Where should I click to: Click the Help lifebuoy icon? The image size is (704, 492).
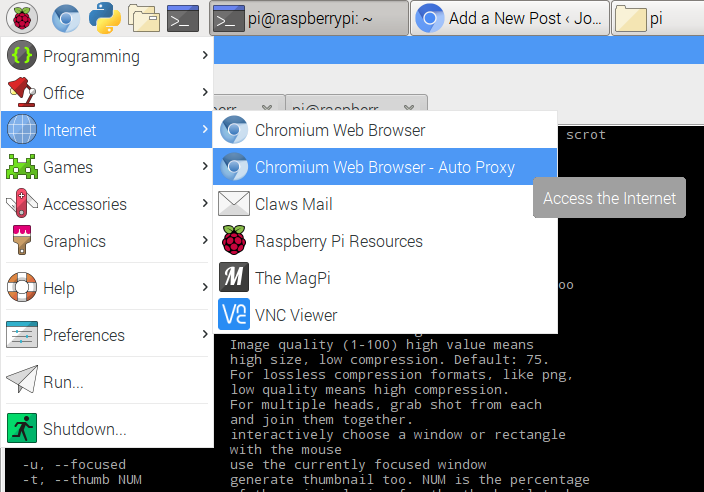pyautogui.click(x=22, y=287)
